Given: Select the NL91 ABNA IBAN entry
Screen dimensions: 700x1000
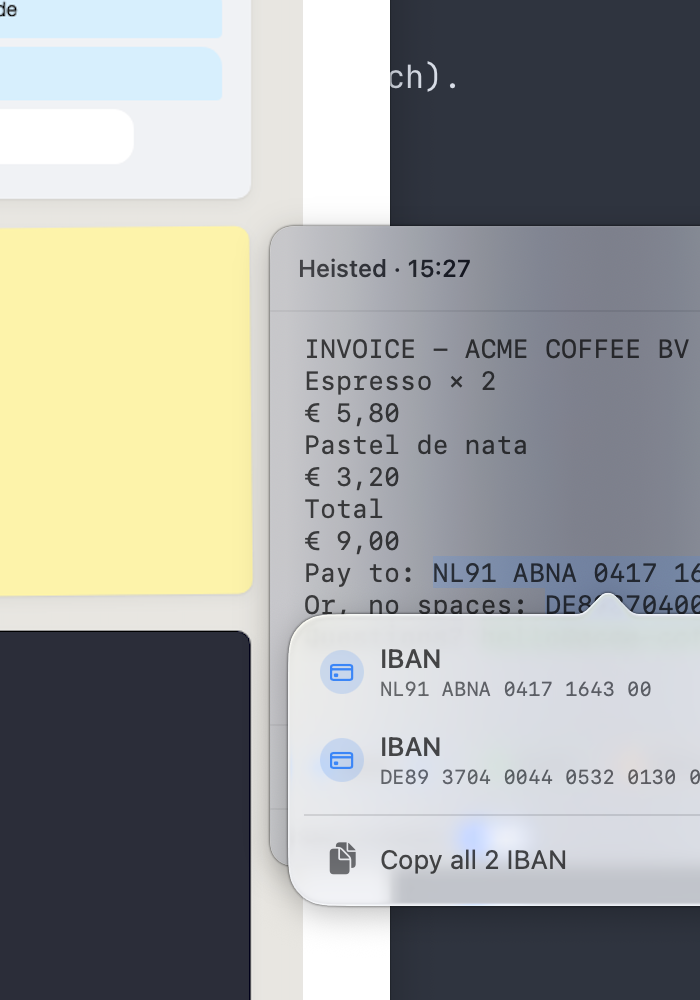Looking at the screenshot, I should (502, 672).
